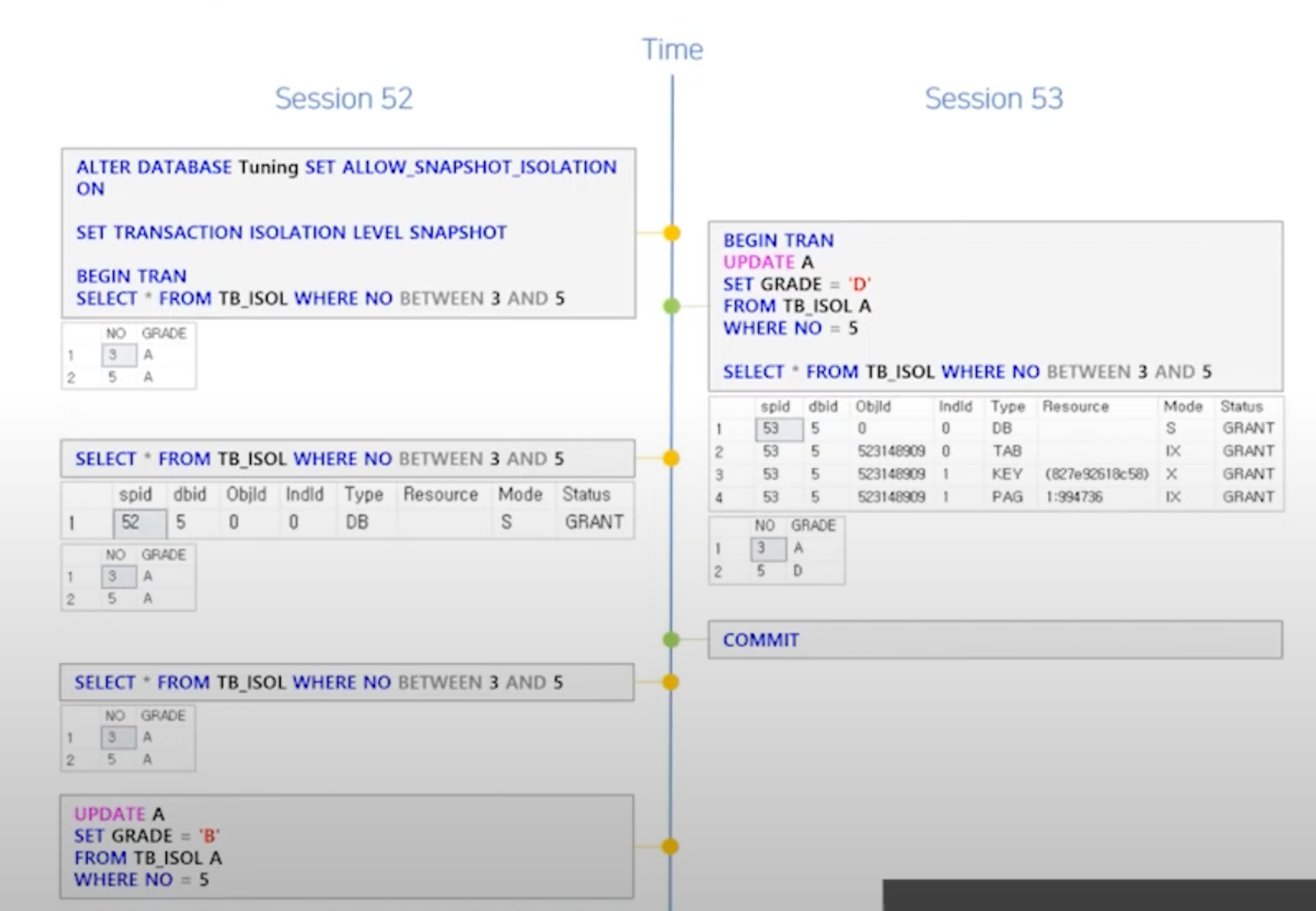
Task: Click the KEY lock resource (827e92618c58) cell
Action: tap(1096, 474)
